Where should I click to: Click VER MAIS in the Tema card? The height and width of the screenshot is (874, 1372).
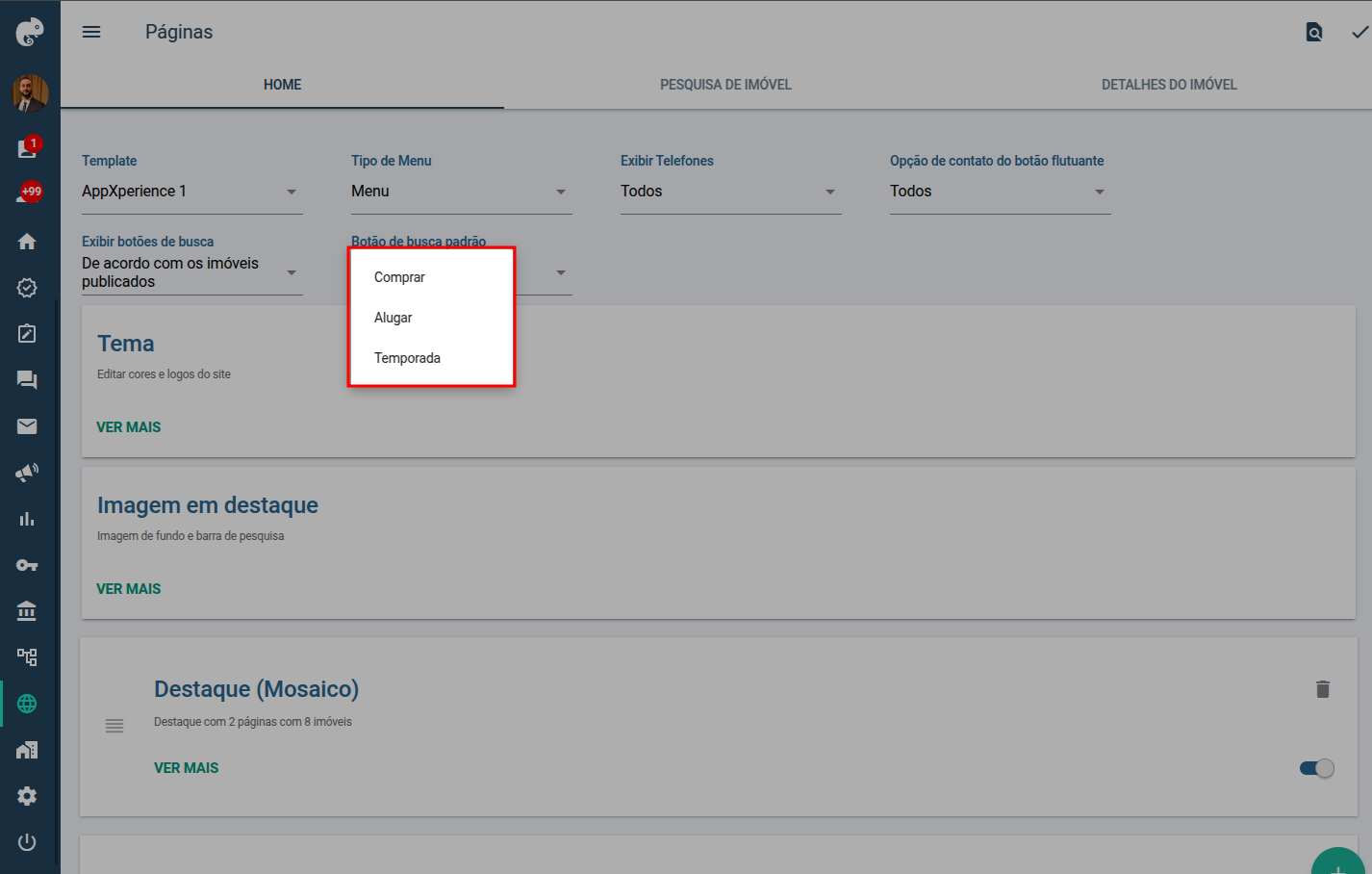pos(129,427)
